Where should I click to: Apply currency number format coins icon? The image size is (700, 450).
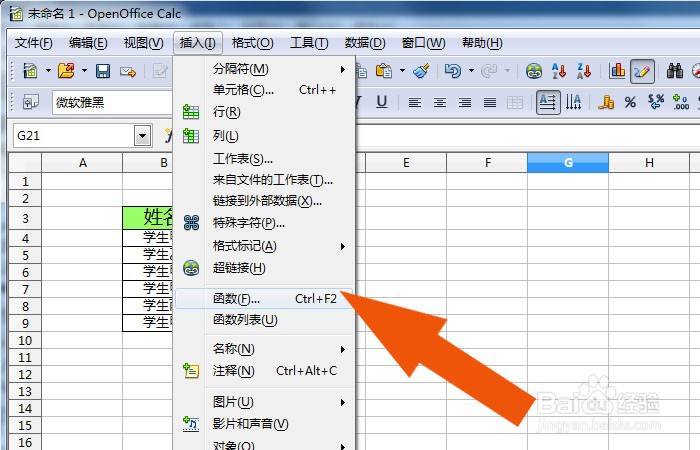point(606,102)
